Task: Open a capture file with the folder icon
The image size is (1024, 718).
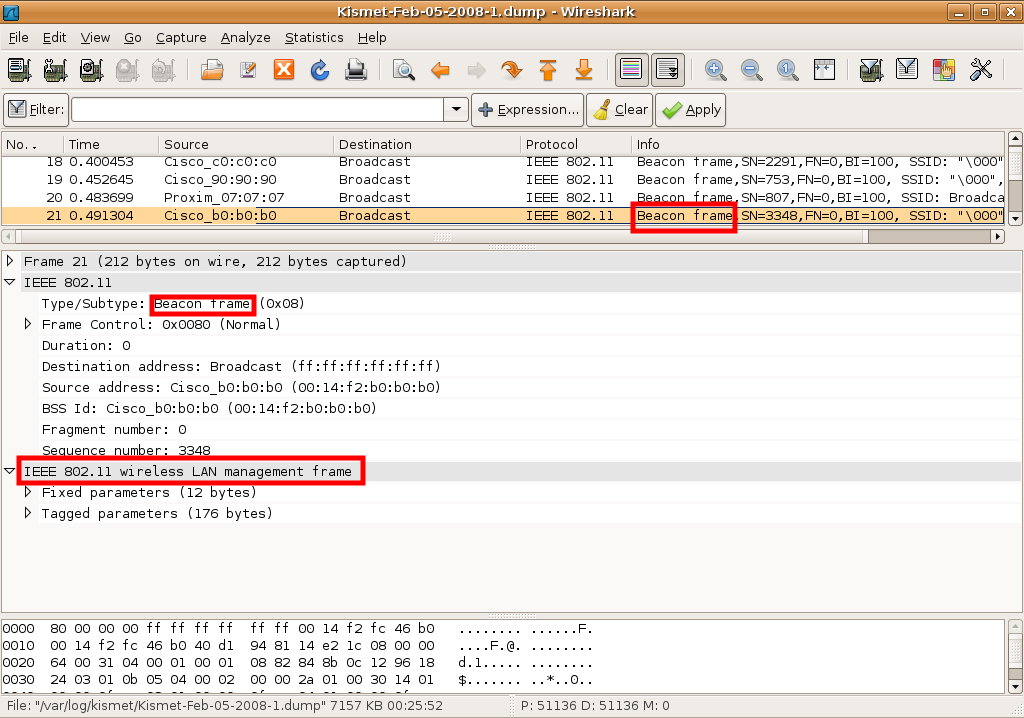Action: [x=212, y=70]
